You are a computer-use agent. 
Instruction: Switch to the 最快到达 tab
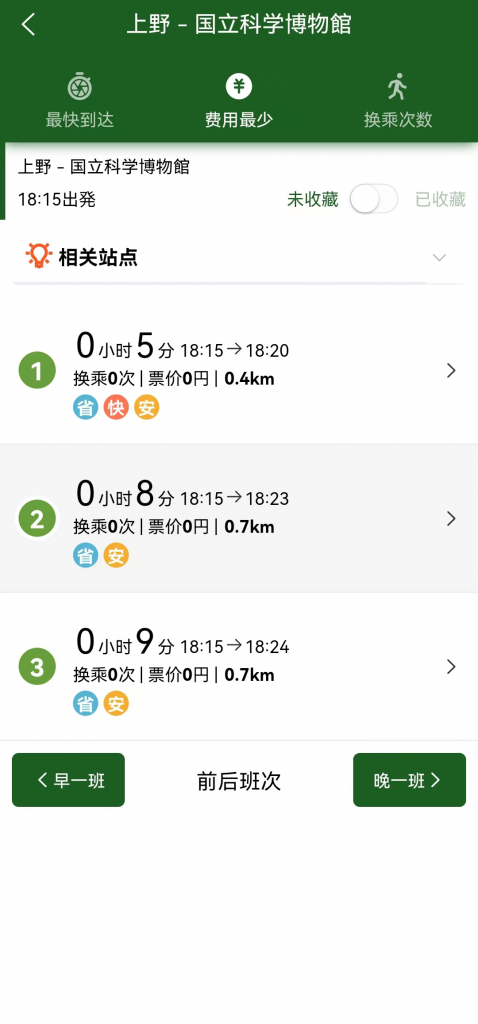[80, 102]
